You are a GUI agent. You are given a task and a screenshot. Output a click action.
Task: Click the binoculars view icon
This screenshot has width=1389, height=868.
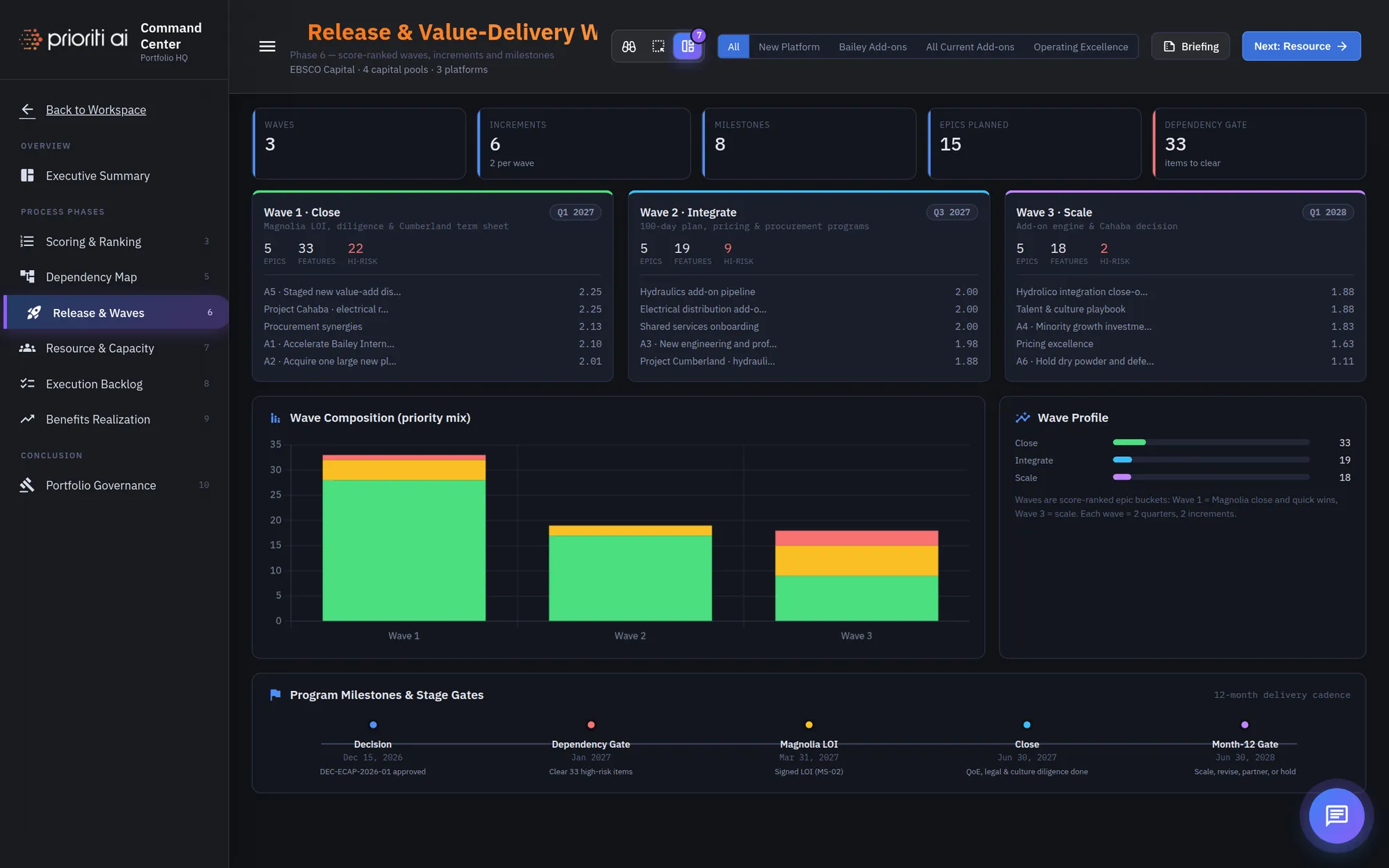tap(629, 47)
